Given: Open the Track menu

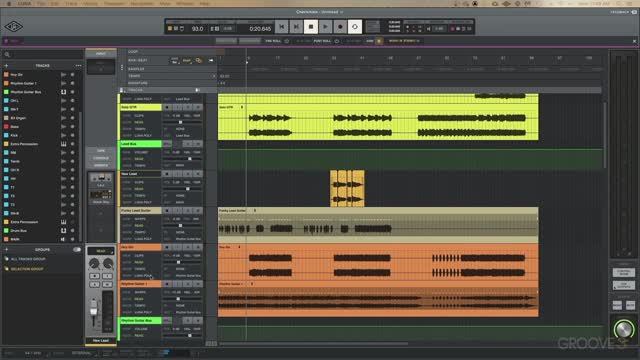Looking at the screenshot, I should click(71, 3).
